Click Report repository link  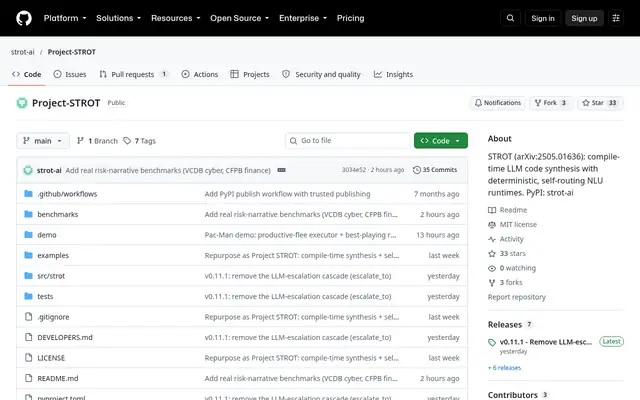[x=517, y=297]
